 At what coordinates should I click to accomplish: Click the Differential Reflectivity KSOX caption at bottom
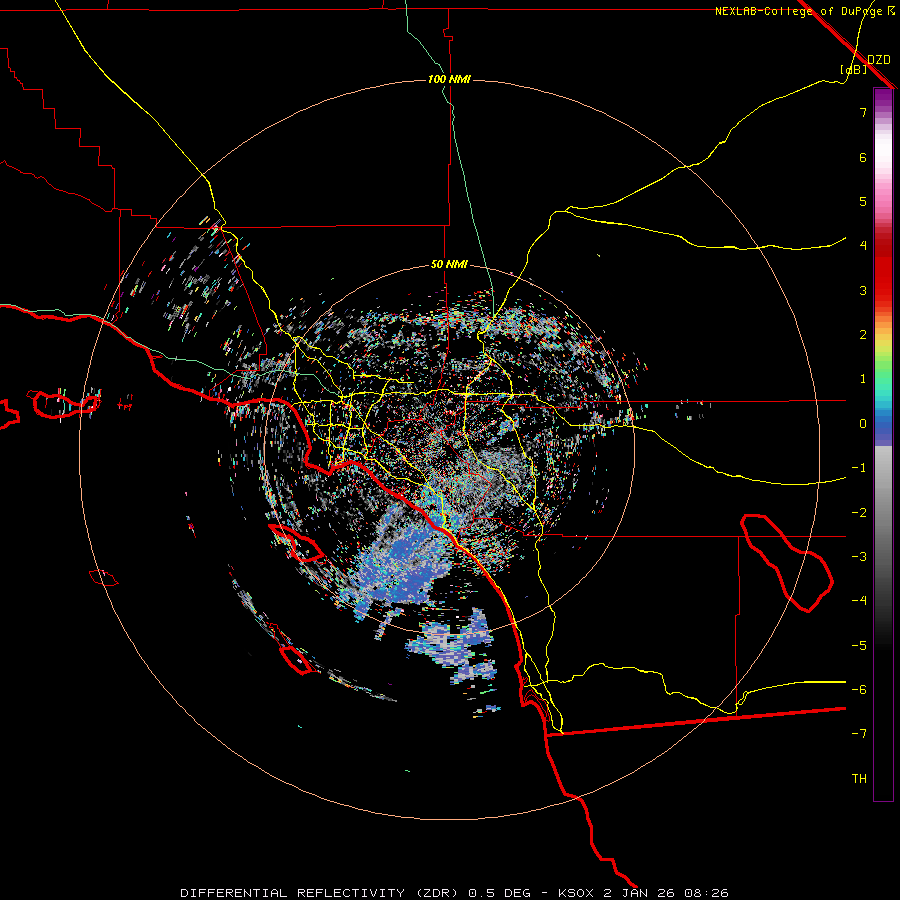(x=455, y=893)
